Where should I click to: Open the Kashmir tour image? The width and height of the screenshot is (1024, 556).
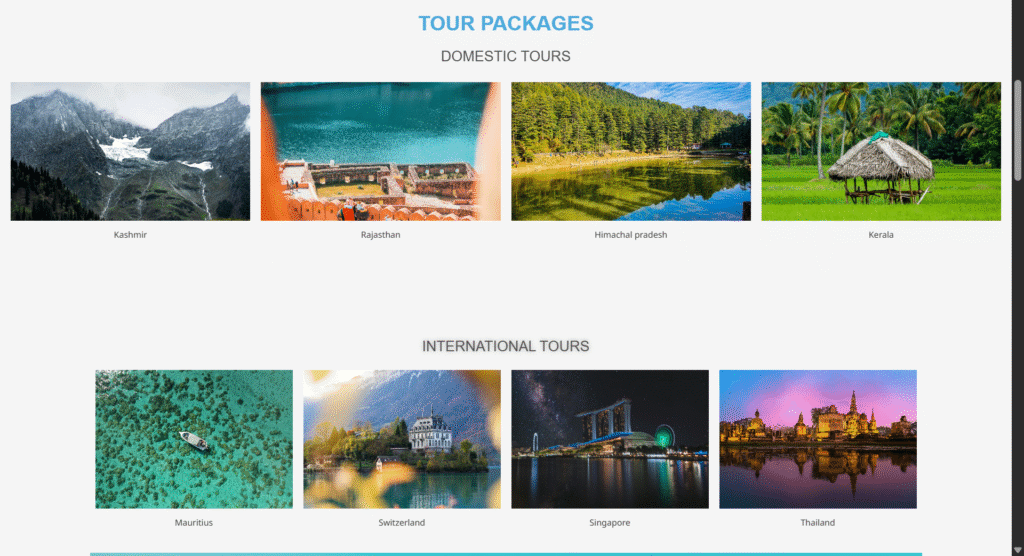point(130,151)
